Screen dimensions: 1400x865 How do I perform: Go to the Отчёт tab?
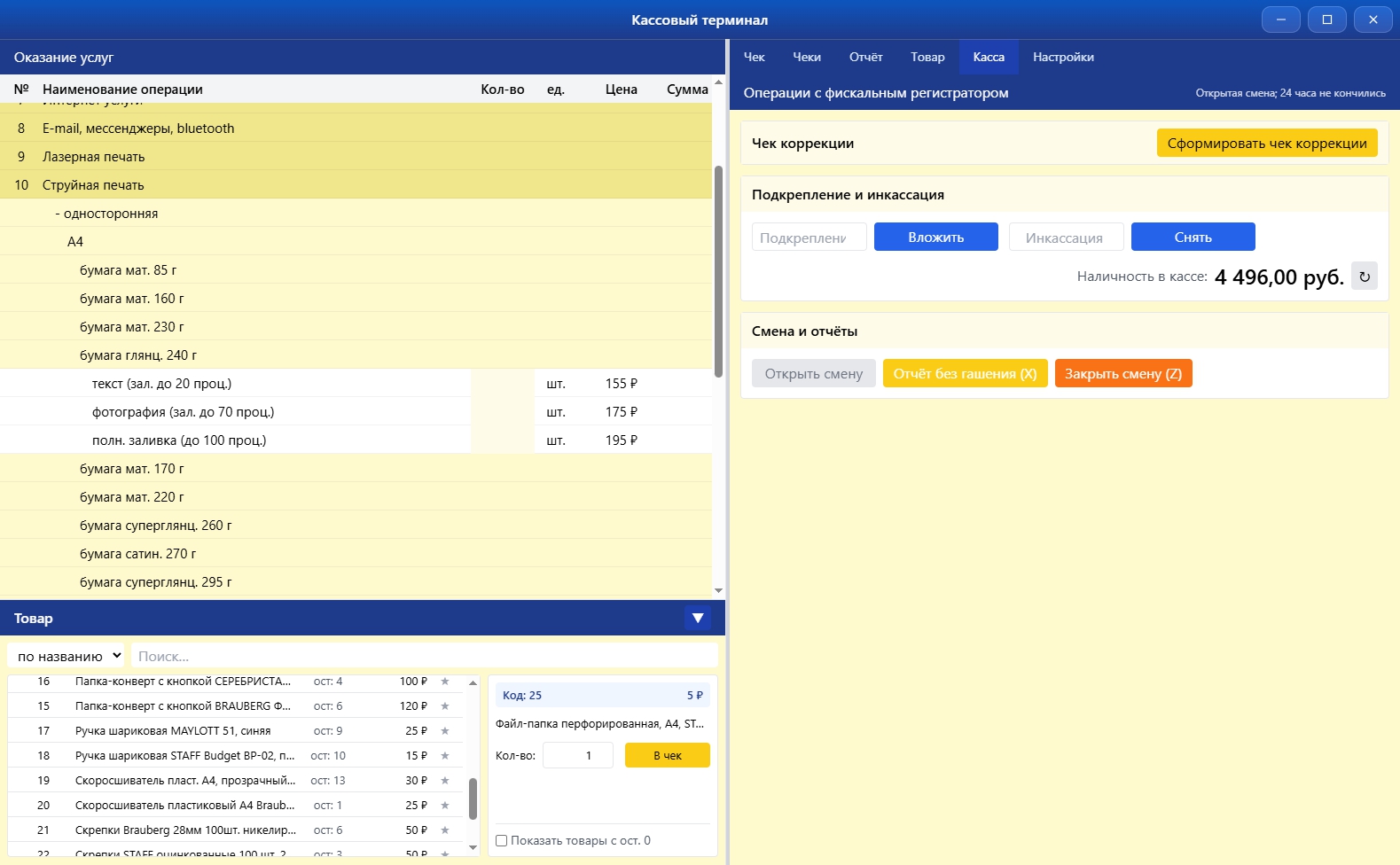coord(865,57)
